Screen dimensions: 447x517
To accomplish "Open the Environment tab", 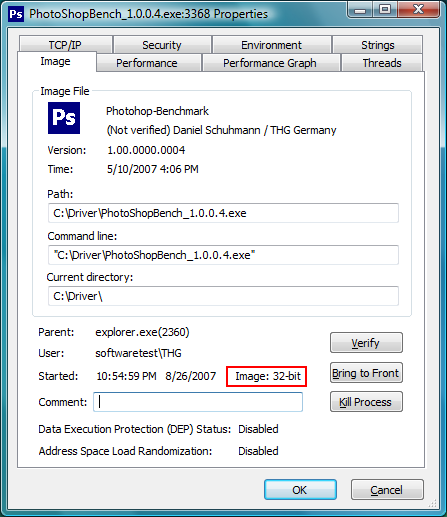I will (x=272, y=45).
